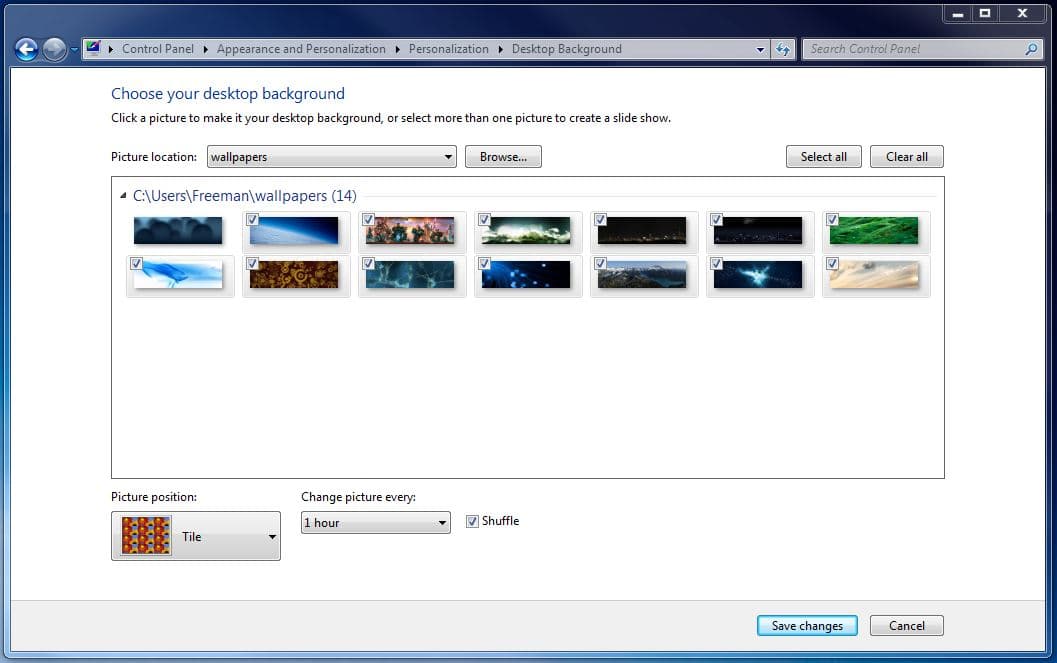Uncheck the colorful game characters wallpaper checkbox
This screenshot has height=663, width=1057.
(x=368, y=219)
